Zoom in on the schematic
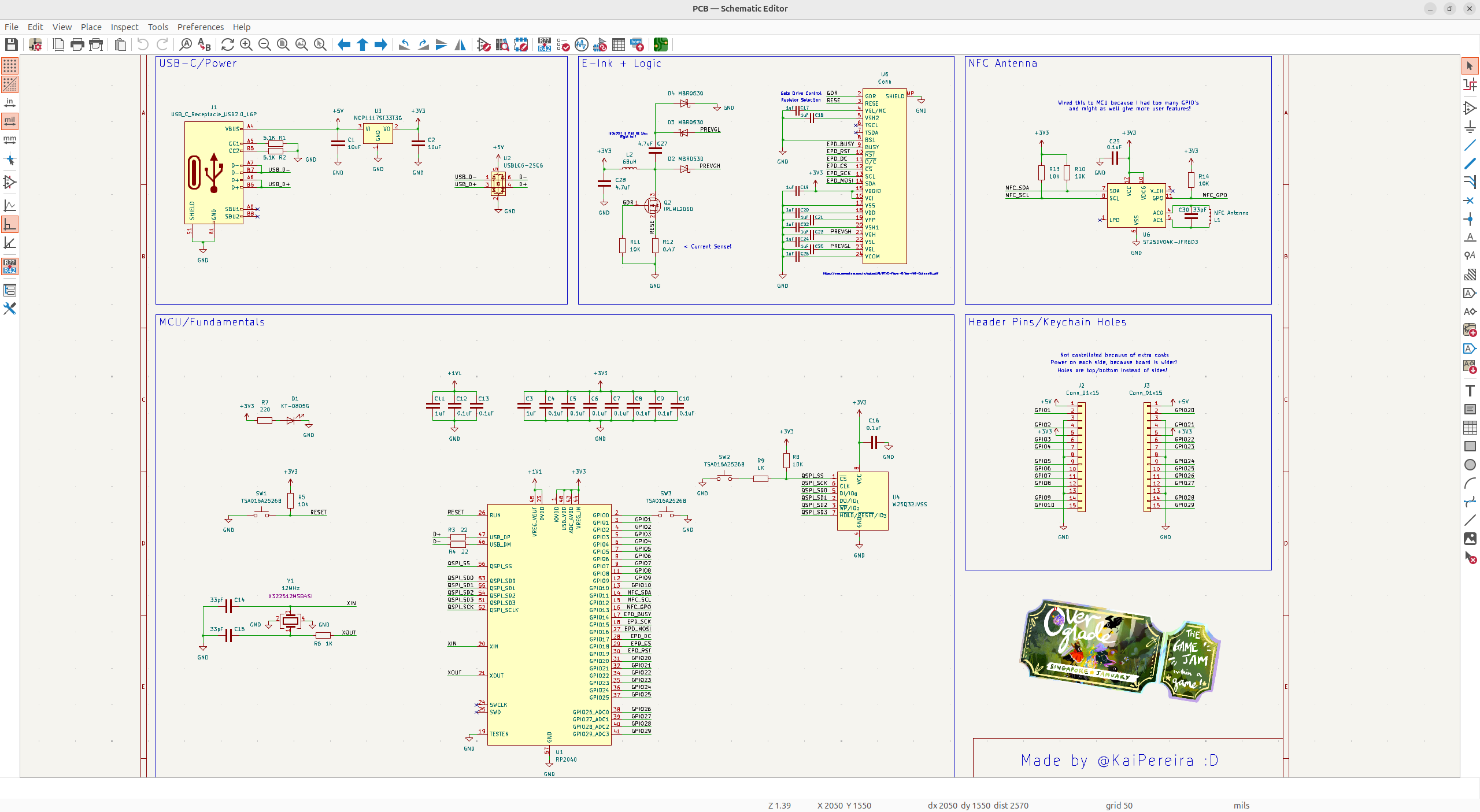This screenshot has width=1480, height=812. click(x=246, y=45)
